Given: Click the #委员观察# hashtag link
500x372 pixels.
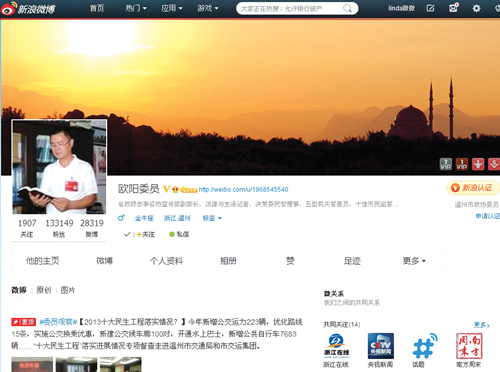Looking at the screenshot, I should tap(58, 322).
